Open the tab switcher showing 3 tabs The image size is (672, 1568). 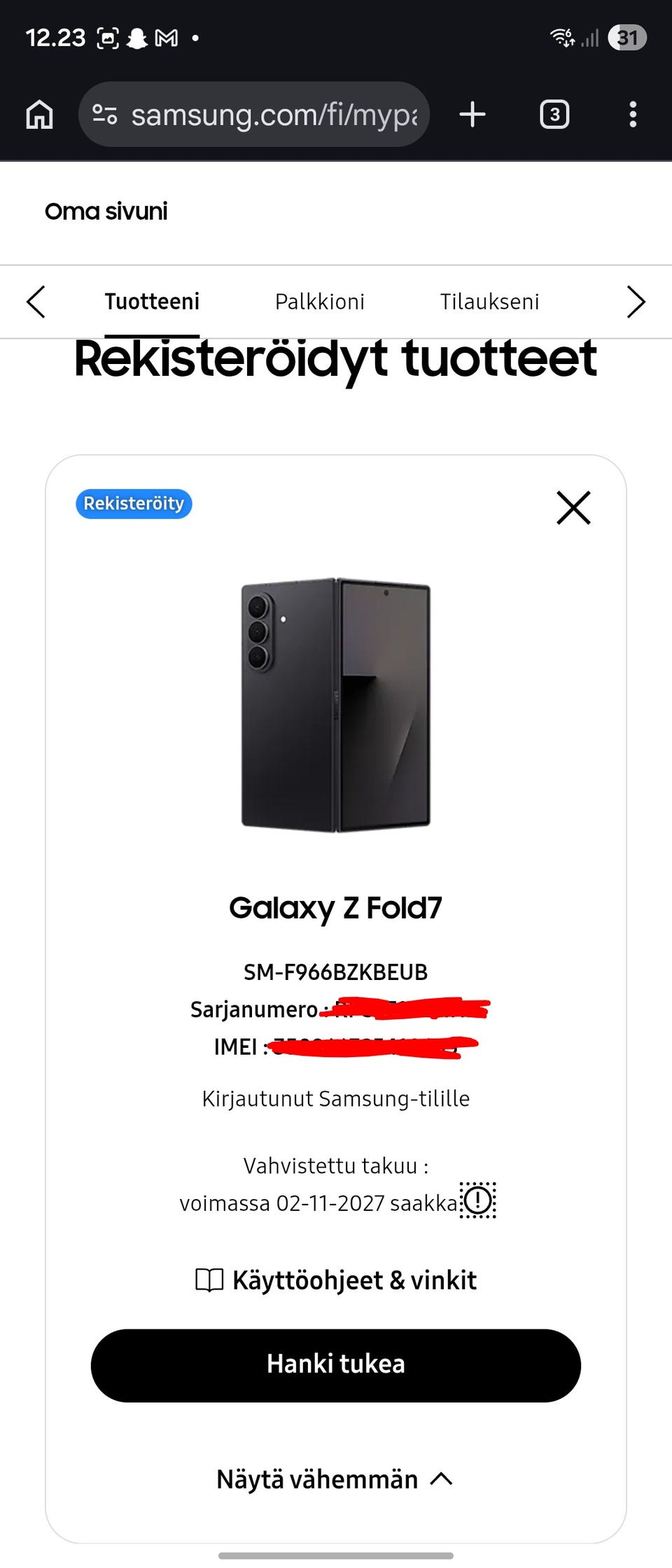554,114
